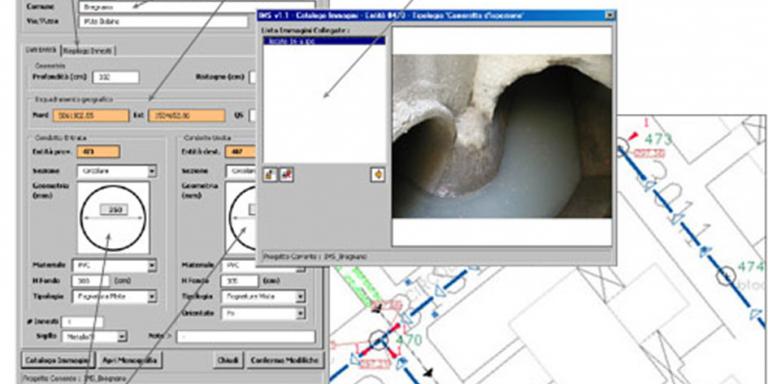Click the Chiudi button

(228, 360)
